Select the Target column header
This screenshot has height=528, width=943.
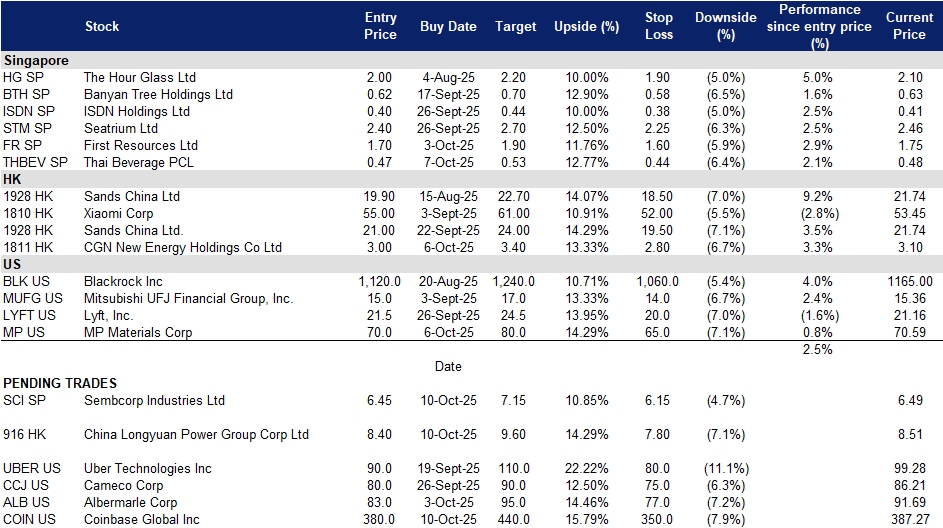click(515, 26)
